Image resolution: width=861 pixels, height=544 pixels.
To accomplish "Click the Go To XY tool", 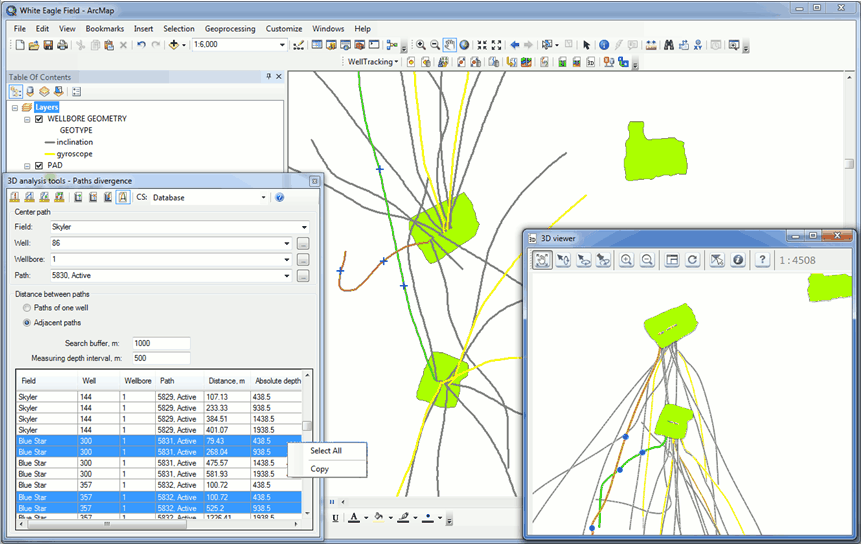I will pos(698,45).
